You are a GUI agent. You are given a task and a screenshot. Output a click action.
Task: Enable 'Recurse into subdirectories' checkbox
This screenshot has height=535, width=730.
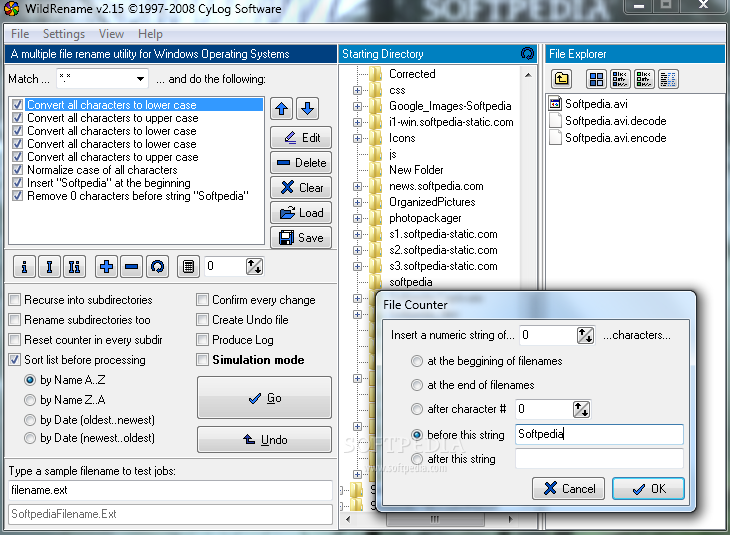[15, 299]
